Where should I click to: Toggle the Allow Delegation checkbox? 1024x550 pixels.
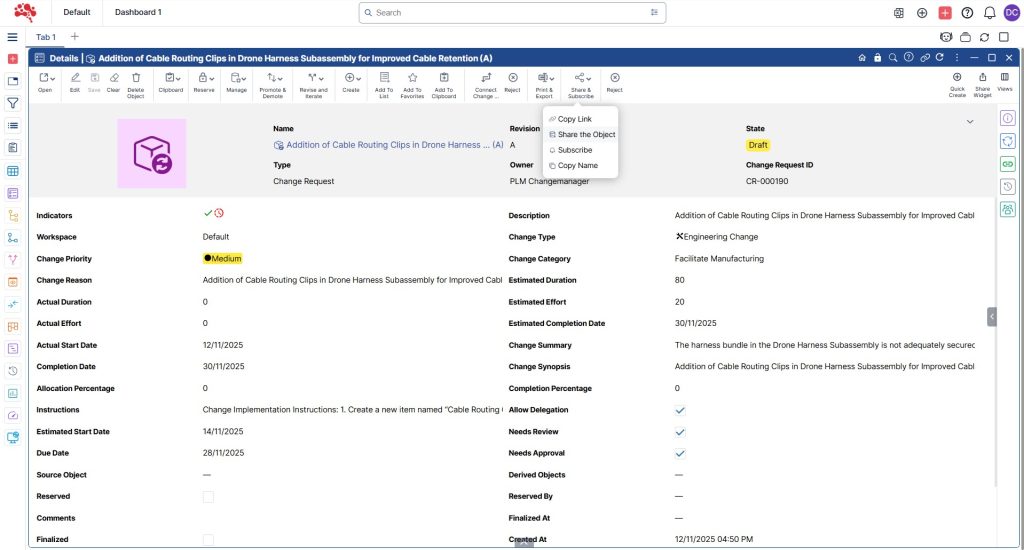click(x=680, y=410)
